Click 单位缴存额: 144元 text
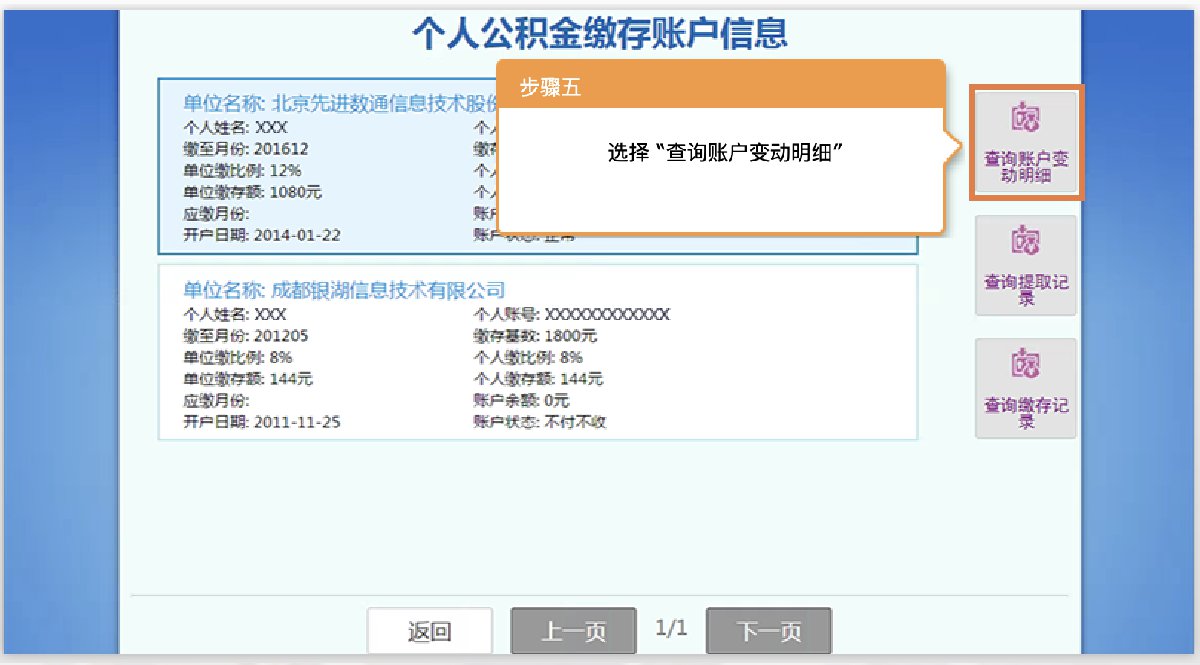This screenshot has height=665, width=1200. [248, 379]
